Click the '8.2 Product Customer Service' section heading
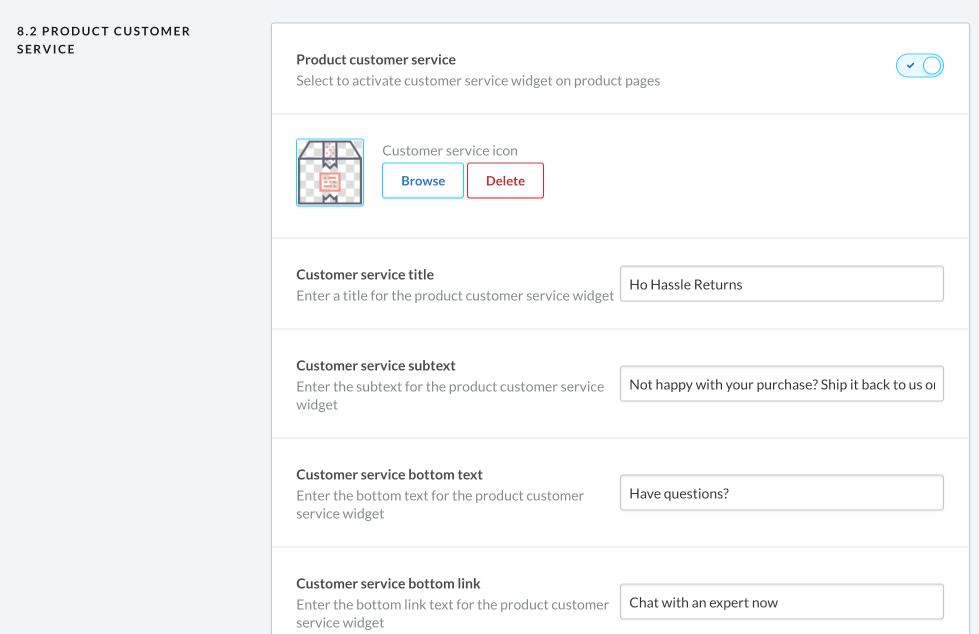The height and width of the screenshot is (634, 979). (103, 40)
